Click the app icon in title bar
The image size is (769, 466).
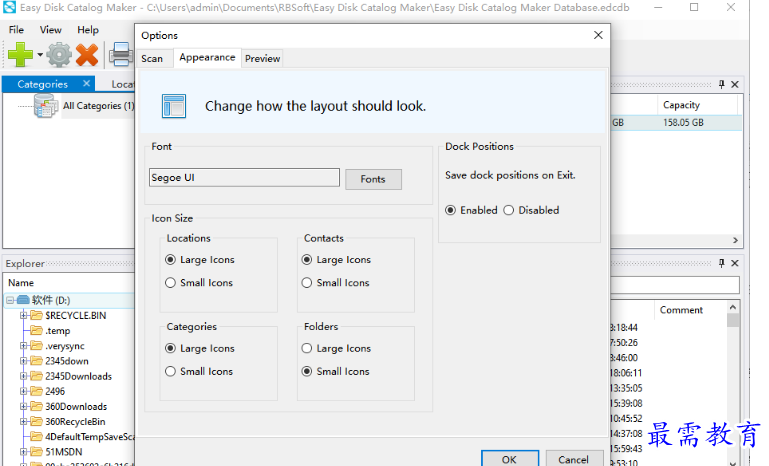coord(9,7)
